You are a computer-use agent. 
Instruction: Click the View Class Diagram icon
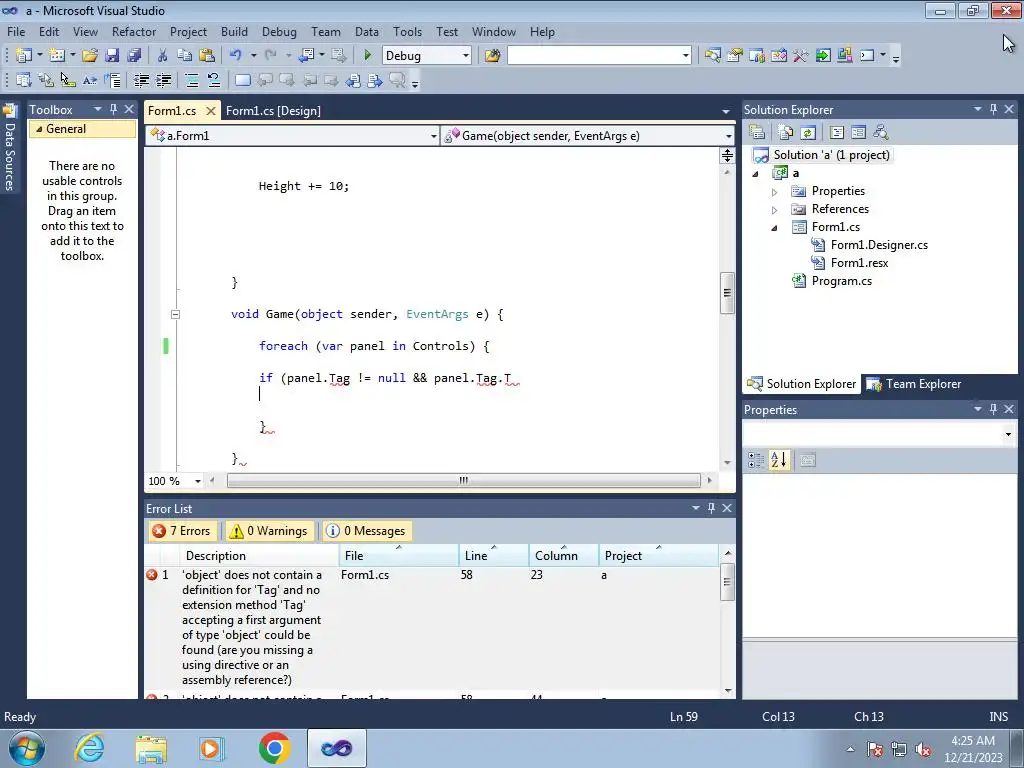[x=881, y=133]
